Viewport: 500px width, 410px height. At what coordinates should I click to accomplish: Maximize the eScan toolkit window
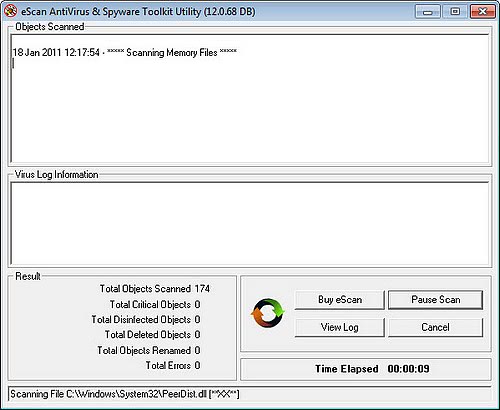tap(455, 12)
